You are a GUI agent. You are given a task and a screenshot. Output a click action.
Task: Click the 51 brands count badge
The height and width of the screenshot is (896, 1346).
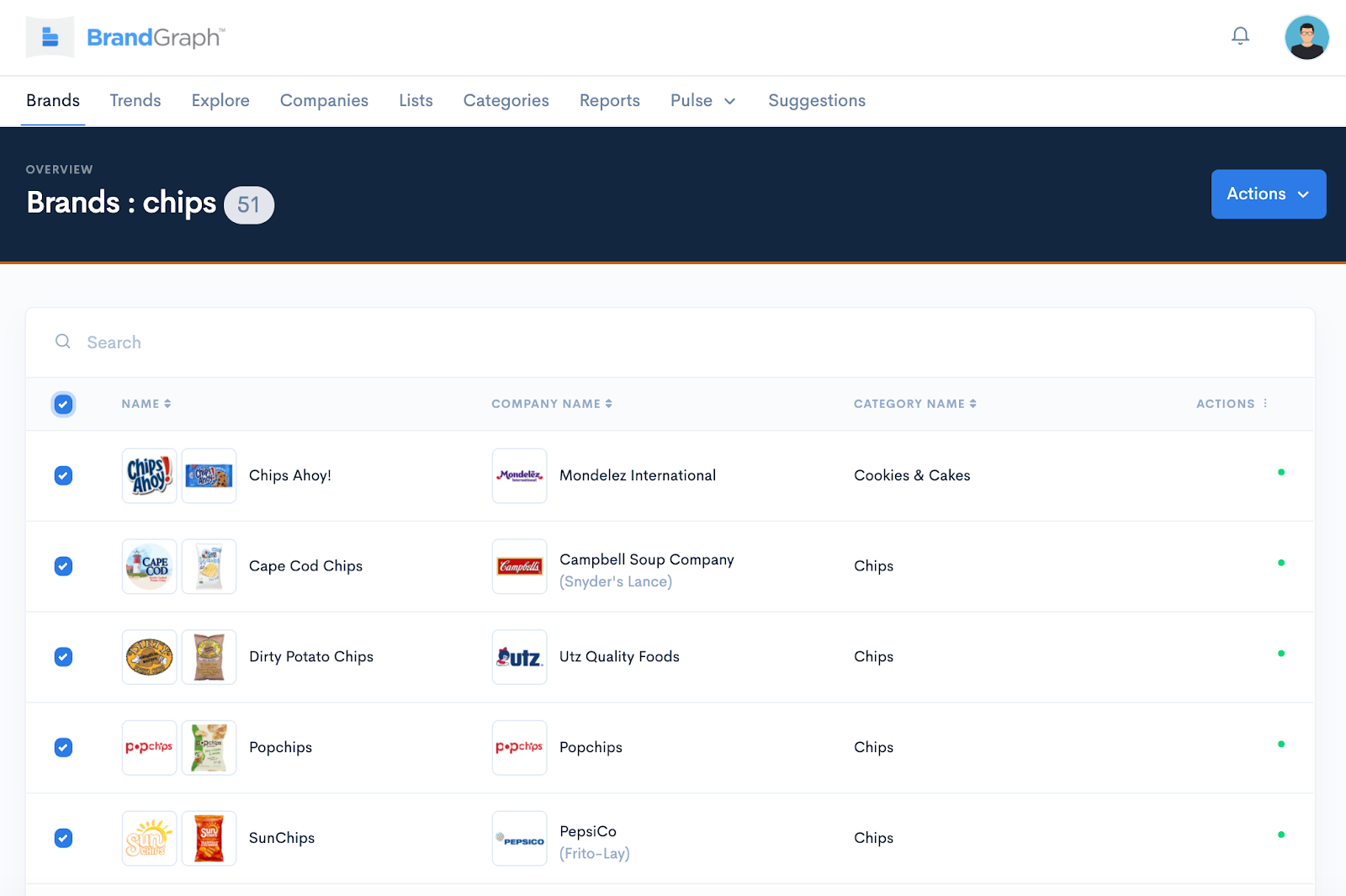249,204
